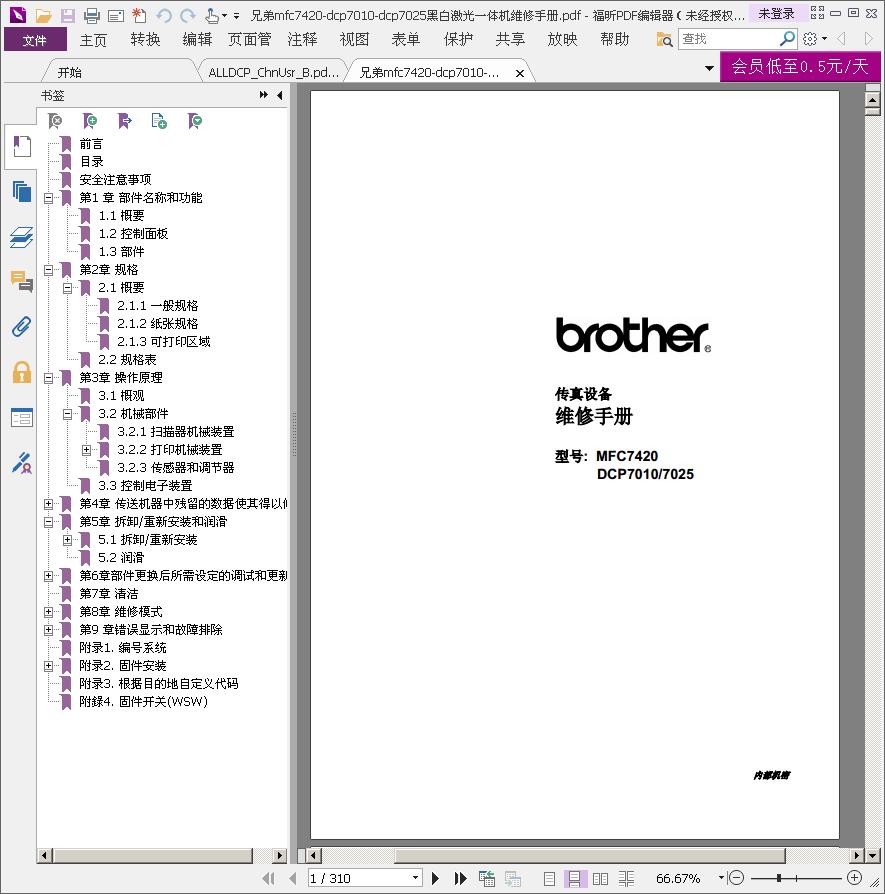The height and width of the screenshot is (894, 885).
Task: Click the document horizontal scrollbar
Action: click(x=590, y=855)
